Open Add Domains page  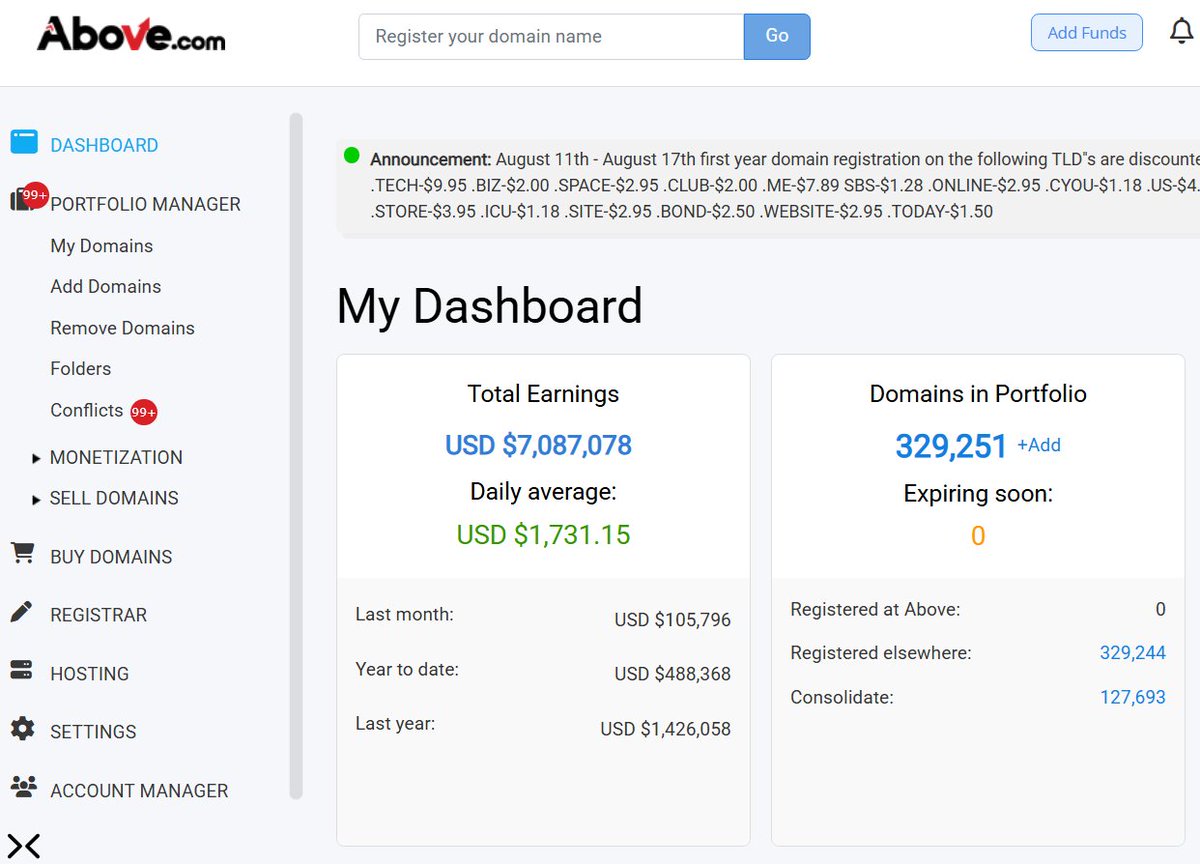[106, 286]
